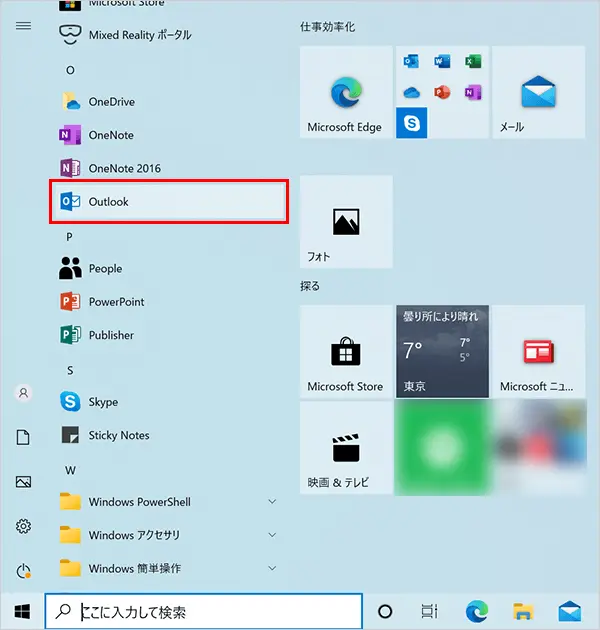Open Mail from the taskbar
Image resolution: width=600 pixels, height=630 pixels.
click(569, 611)
